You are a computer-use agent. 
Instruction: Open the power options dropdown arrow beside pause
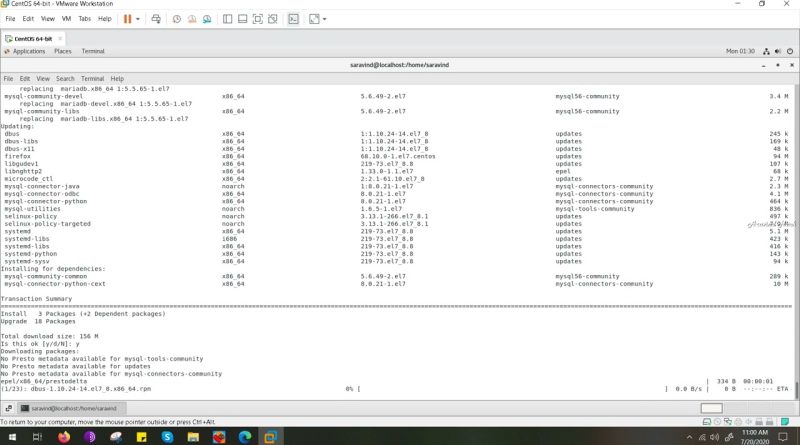pos(138,19)
